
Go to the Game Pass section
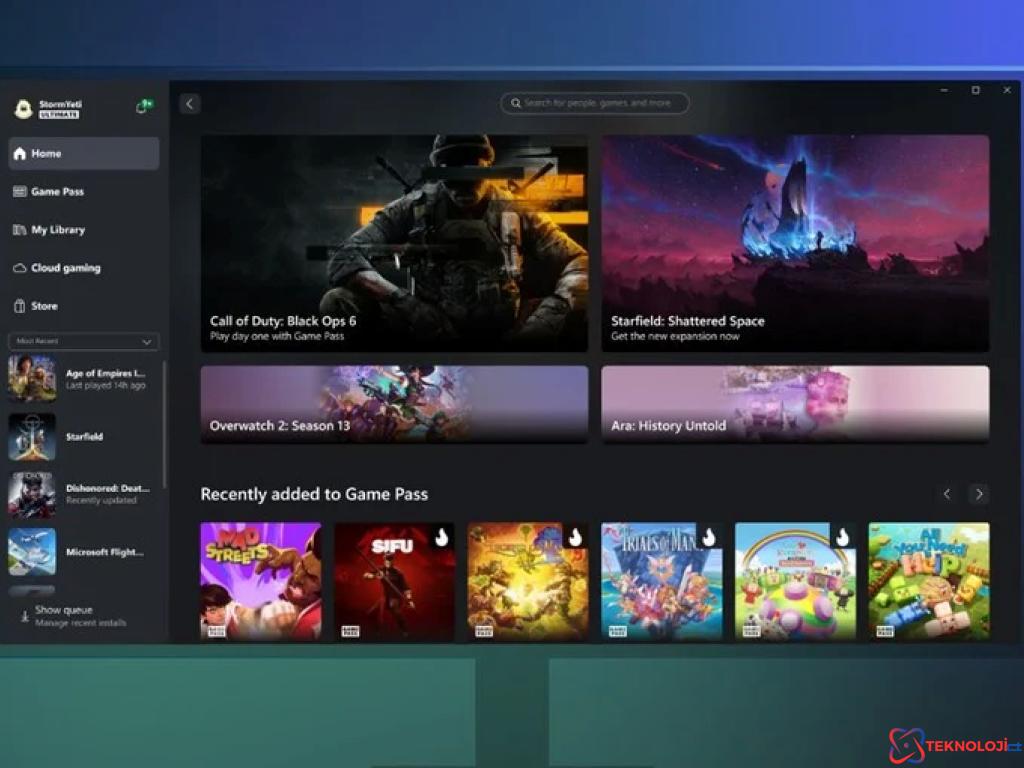(58, 192)
